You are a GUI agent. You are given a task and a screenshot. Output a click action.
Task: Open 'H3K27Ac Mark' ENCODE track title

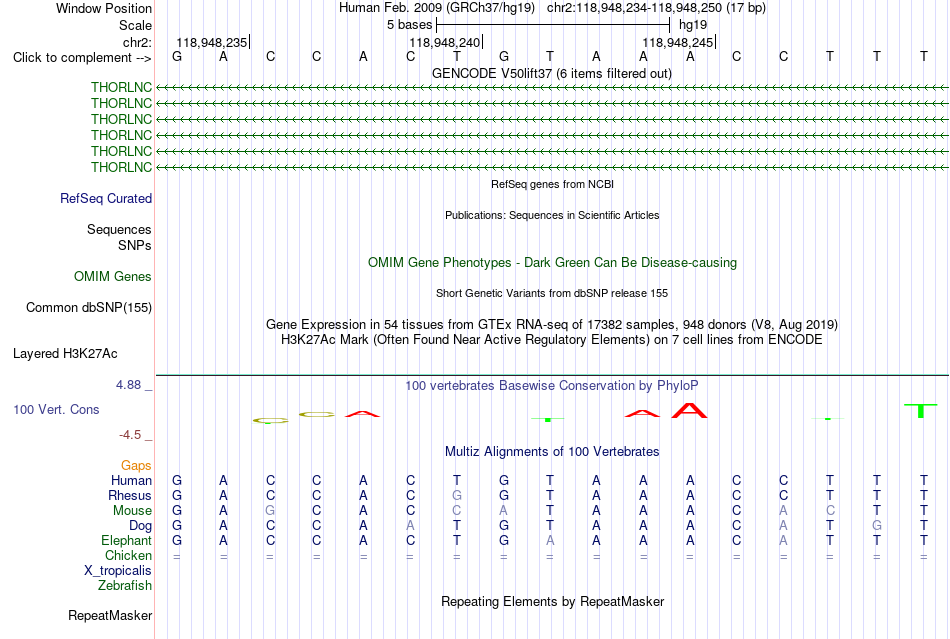tap(552, 339)
